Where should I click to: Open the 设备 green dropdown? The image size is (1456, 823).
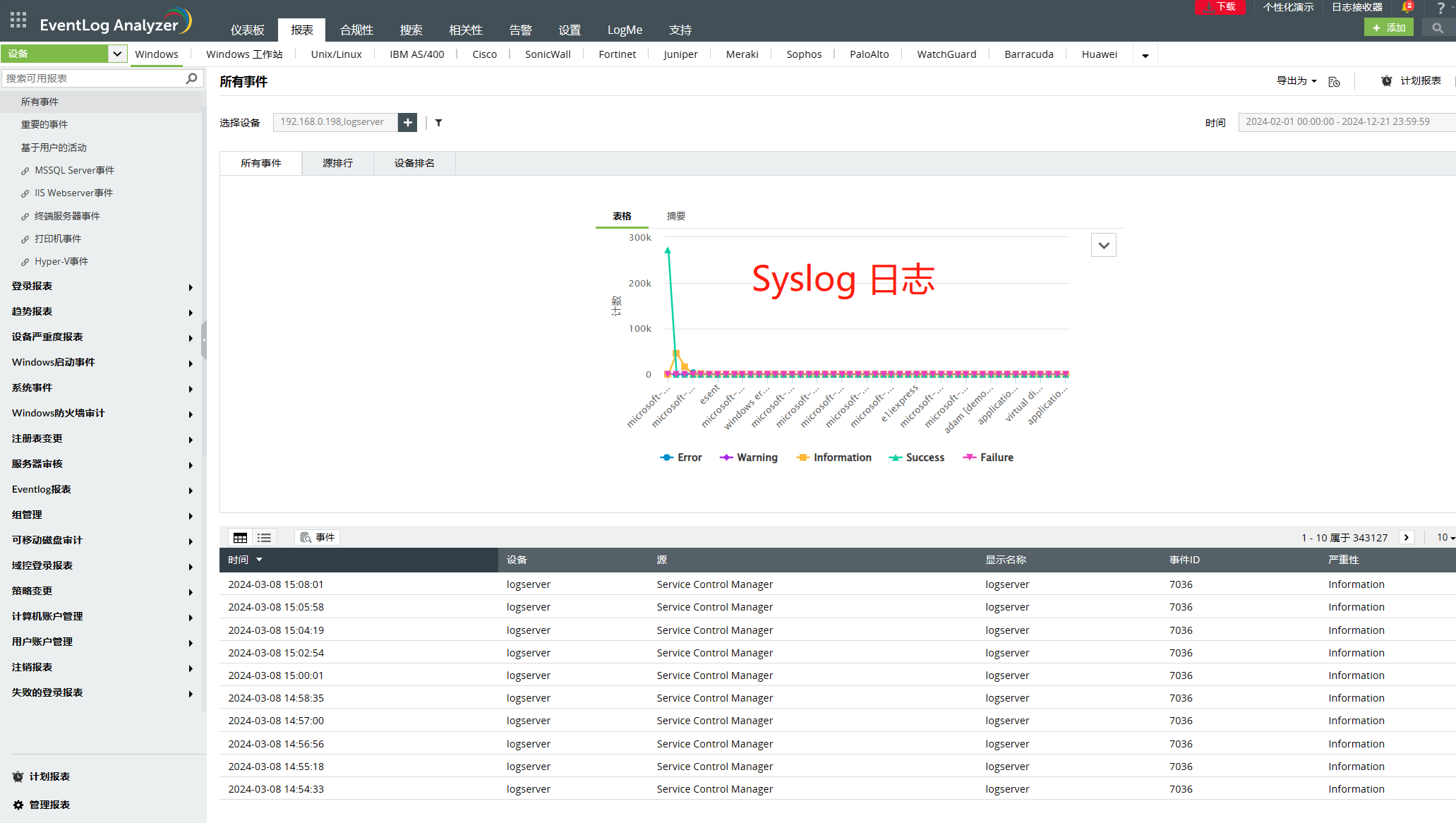pos(64,54)
